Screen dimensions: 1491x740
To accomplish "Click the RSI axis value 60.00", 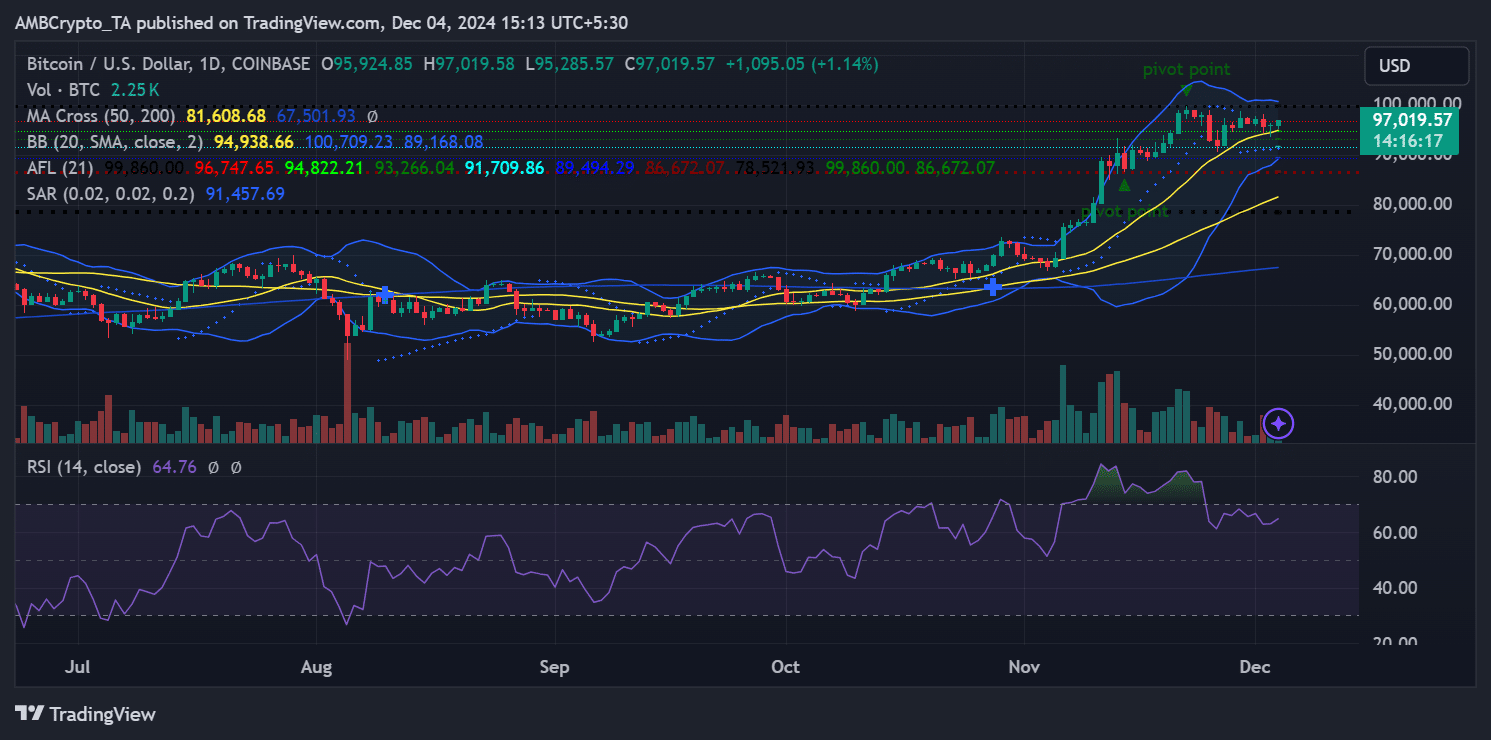I will pos(1394,533).
